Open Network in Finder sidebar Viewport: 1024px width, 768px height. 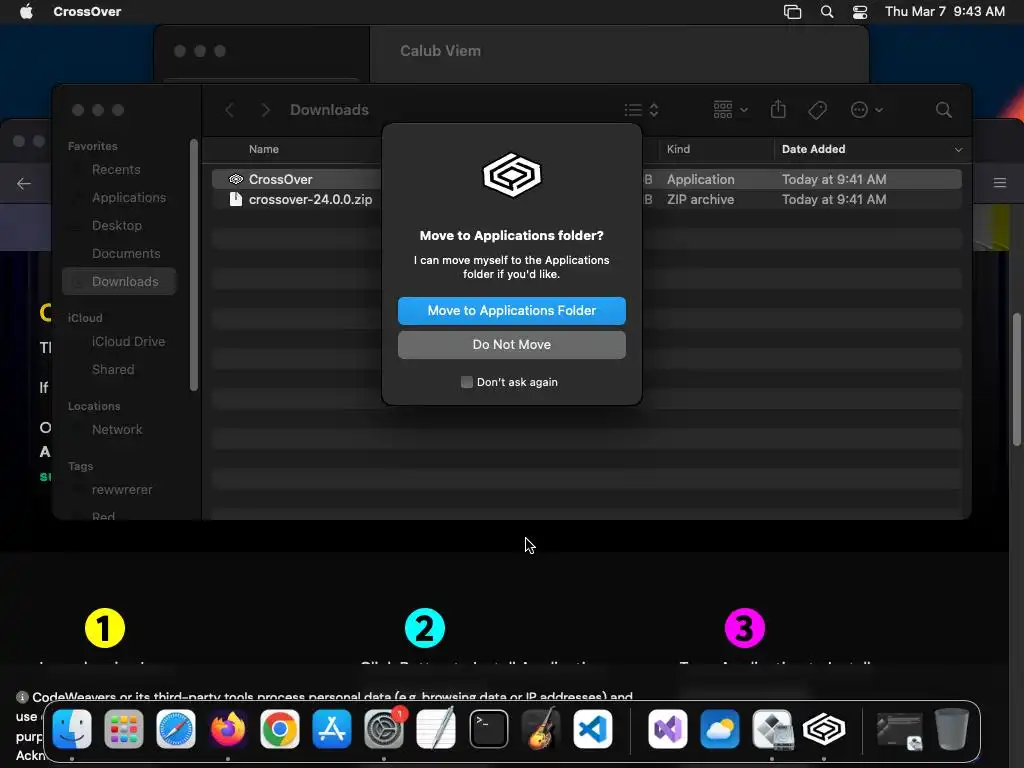tap(117, 430)
